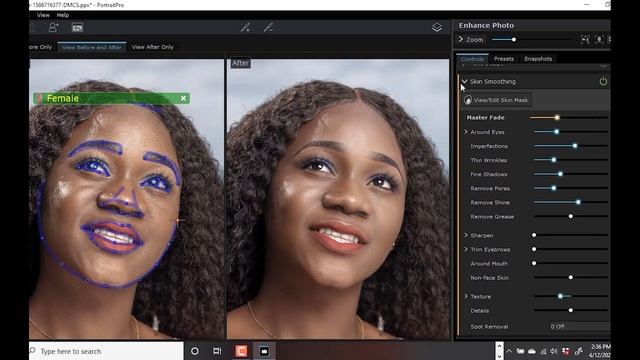Open the network tray icon
Screen dimensions: 640x360
click(543, 351)
